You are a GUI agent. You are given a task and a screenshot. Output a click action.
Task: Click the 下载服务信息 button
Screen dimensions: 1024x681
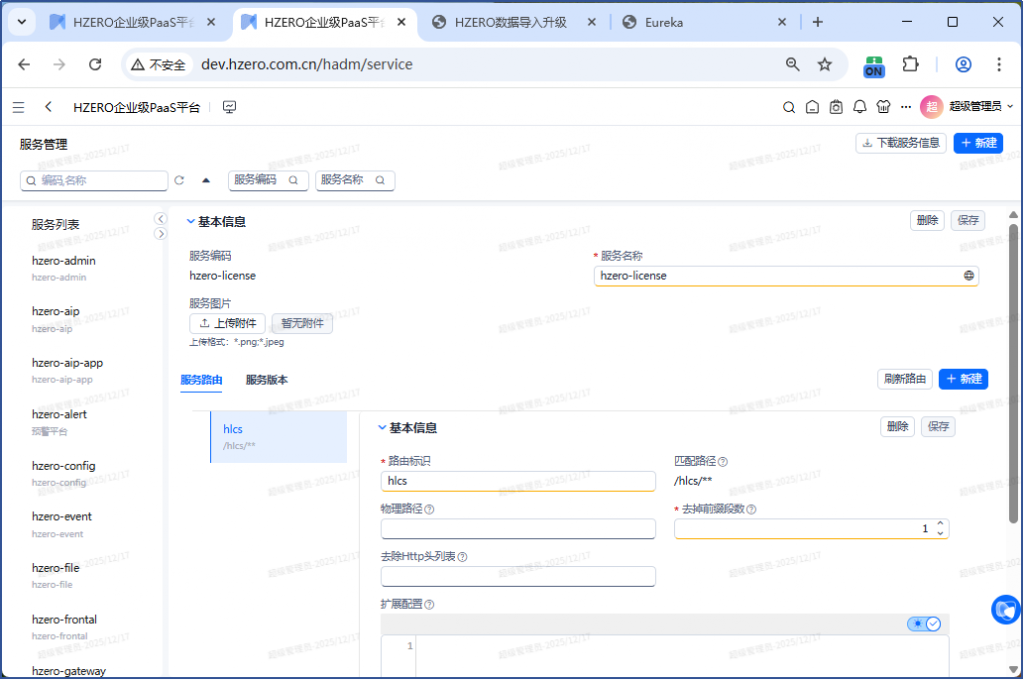(x=901, y=143)
